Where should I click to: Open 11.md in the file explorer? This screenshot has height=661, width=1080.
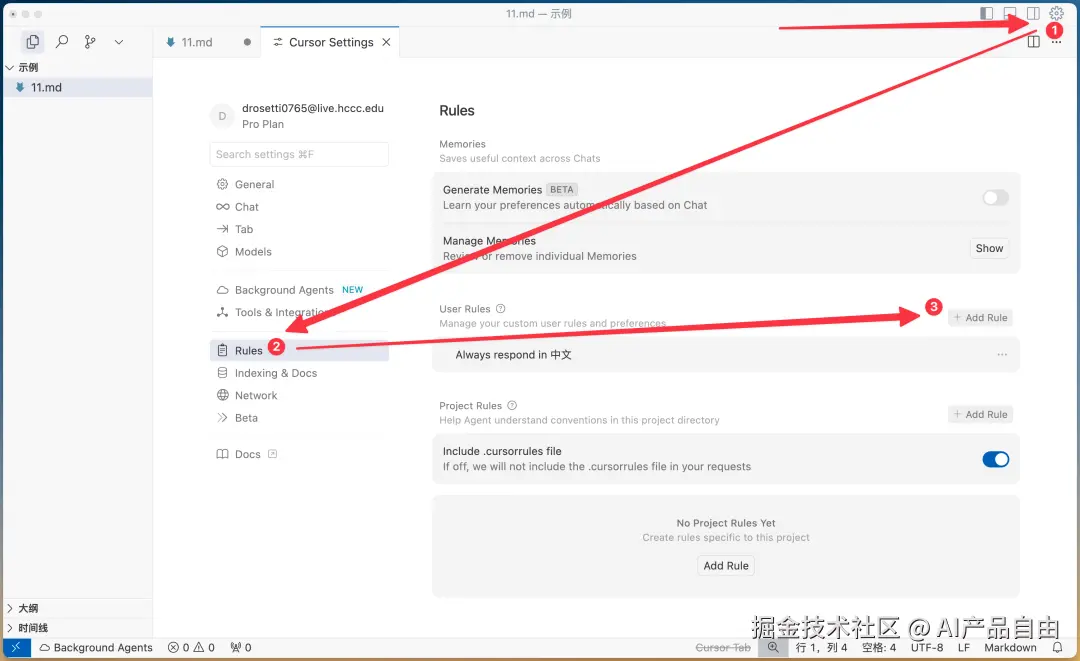click(77, 87)
